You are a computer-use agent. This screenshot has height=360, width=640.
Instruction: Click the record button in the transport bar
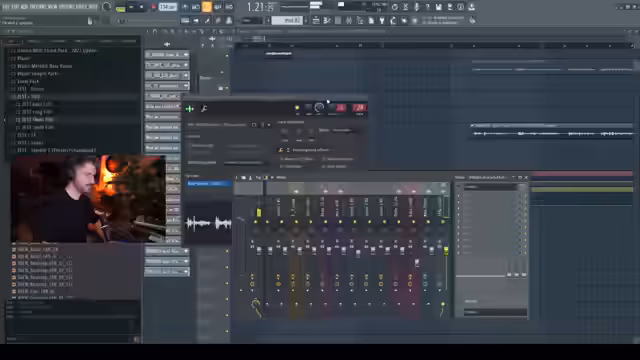[x=154, y=7]
